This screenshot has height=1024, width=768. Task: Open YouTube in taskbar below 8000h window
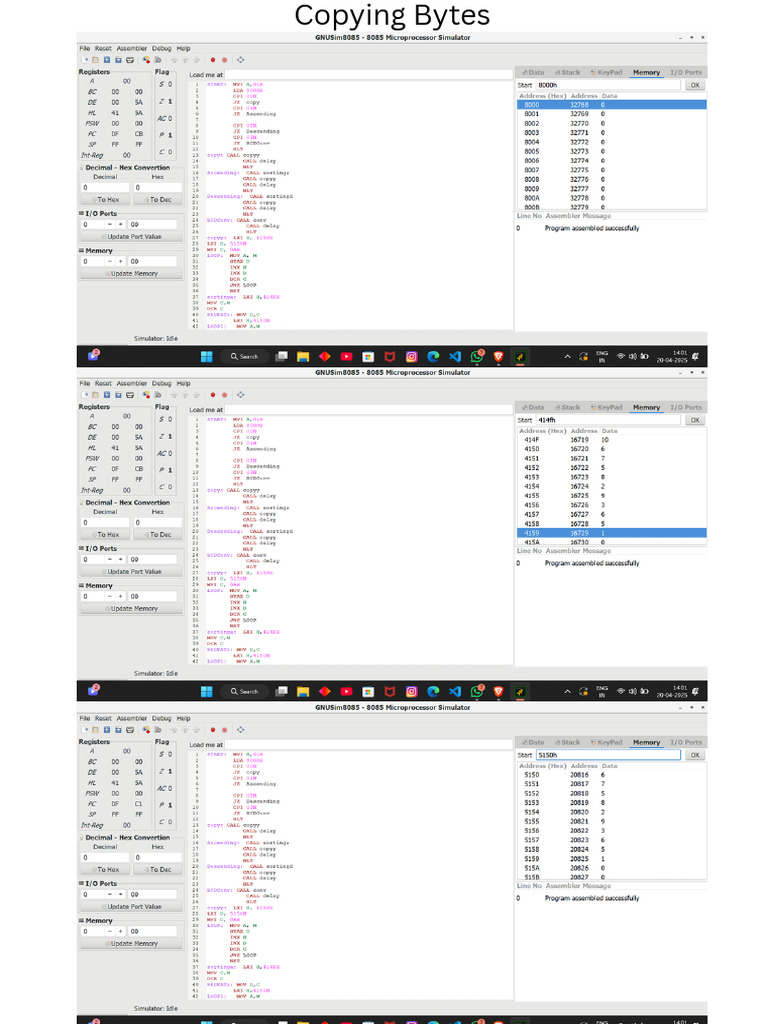pyautogui.click(x=346, y=357)
